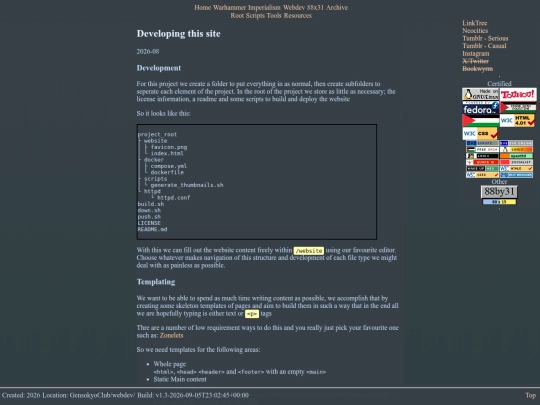Click the small black Linux badge
This screenshot has width=540, height=405.
pos(482,156)
